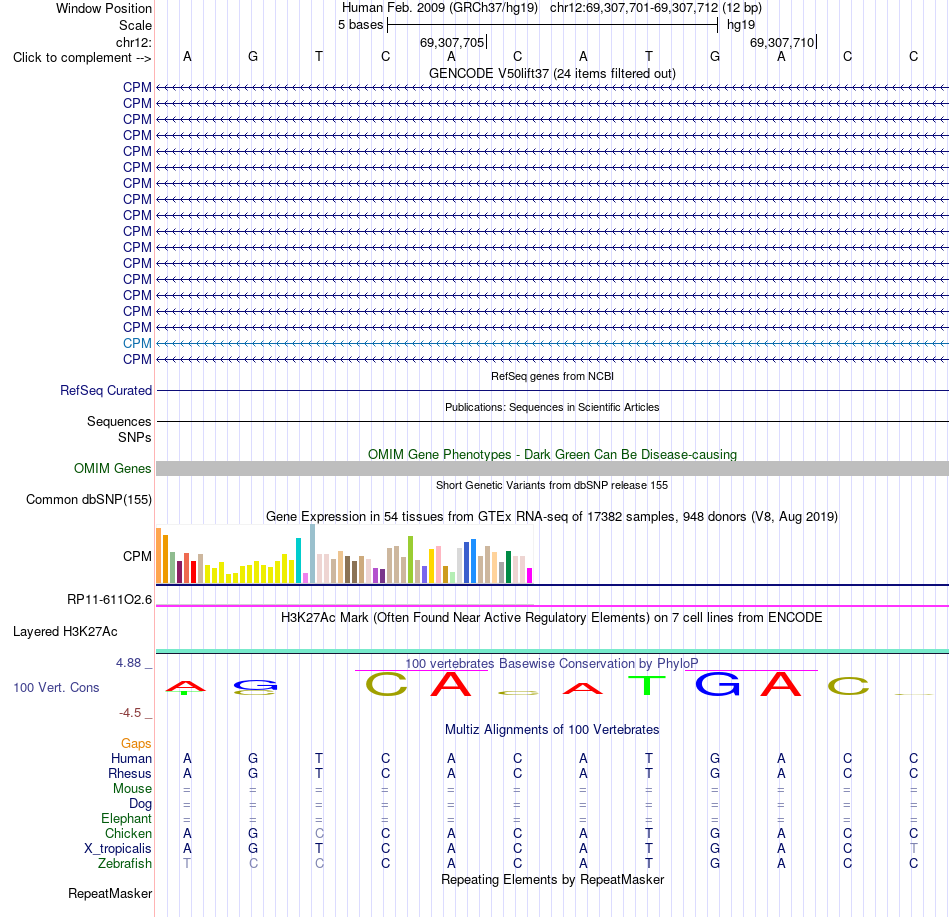Click the T base between A and G in ruler
Screen dimensions: 950x917
tap(649, 57)
